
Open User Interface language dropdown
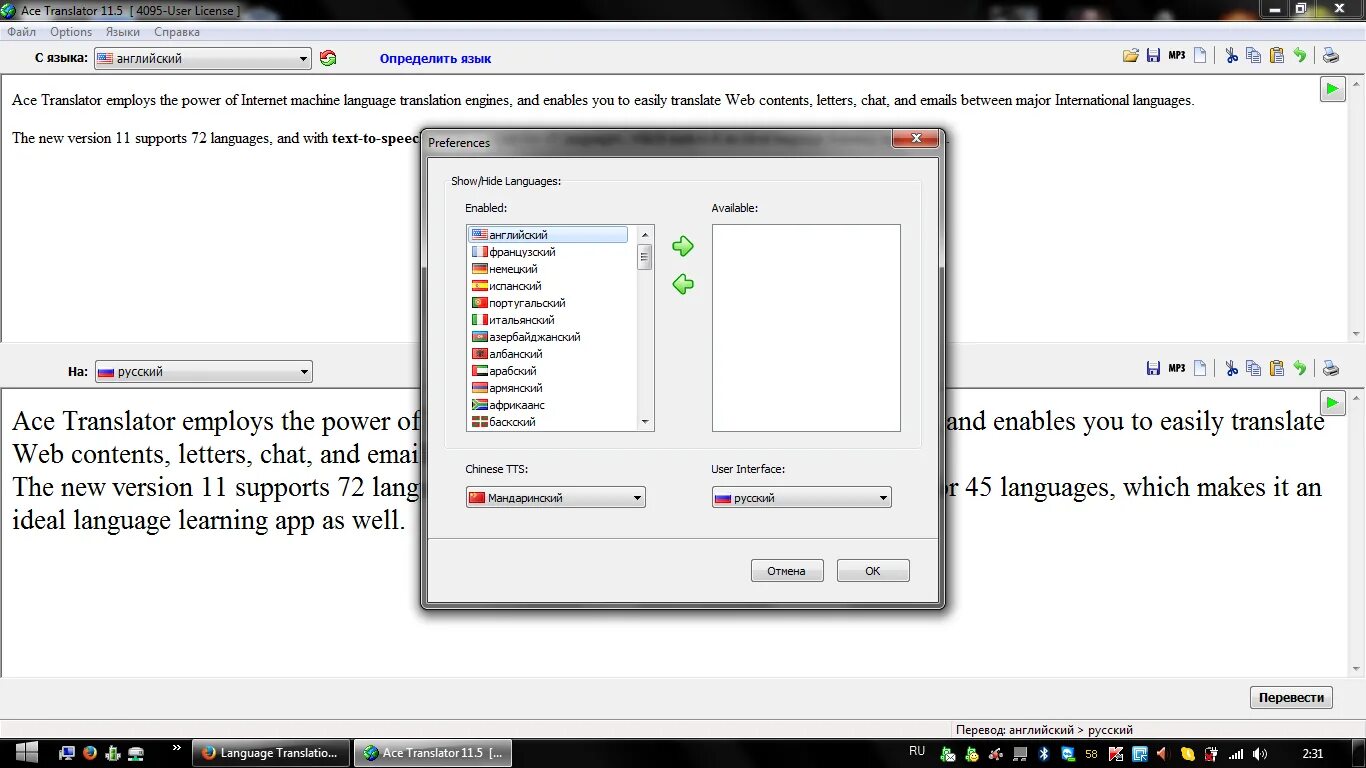[801, 497]
